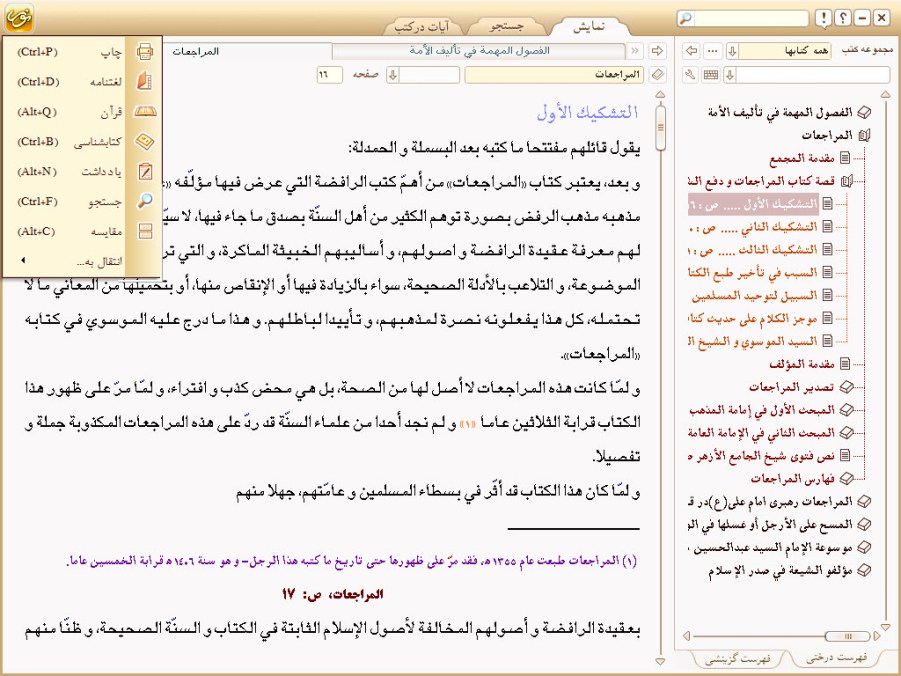
Task: Click the text pane's vertical scrollbar thumb
Action: tap(660, 128)
